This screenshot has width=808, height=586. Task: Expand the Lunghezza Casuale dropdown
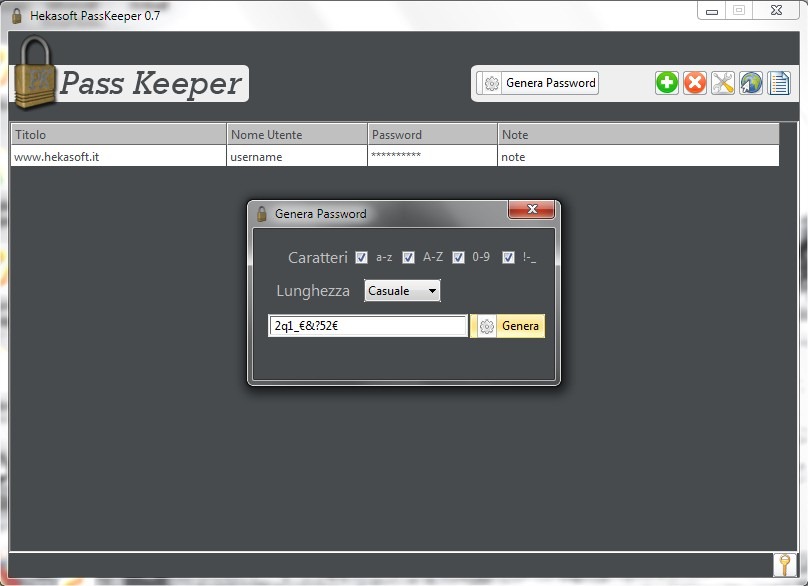pos(402,291)
